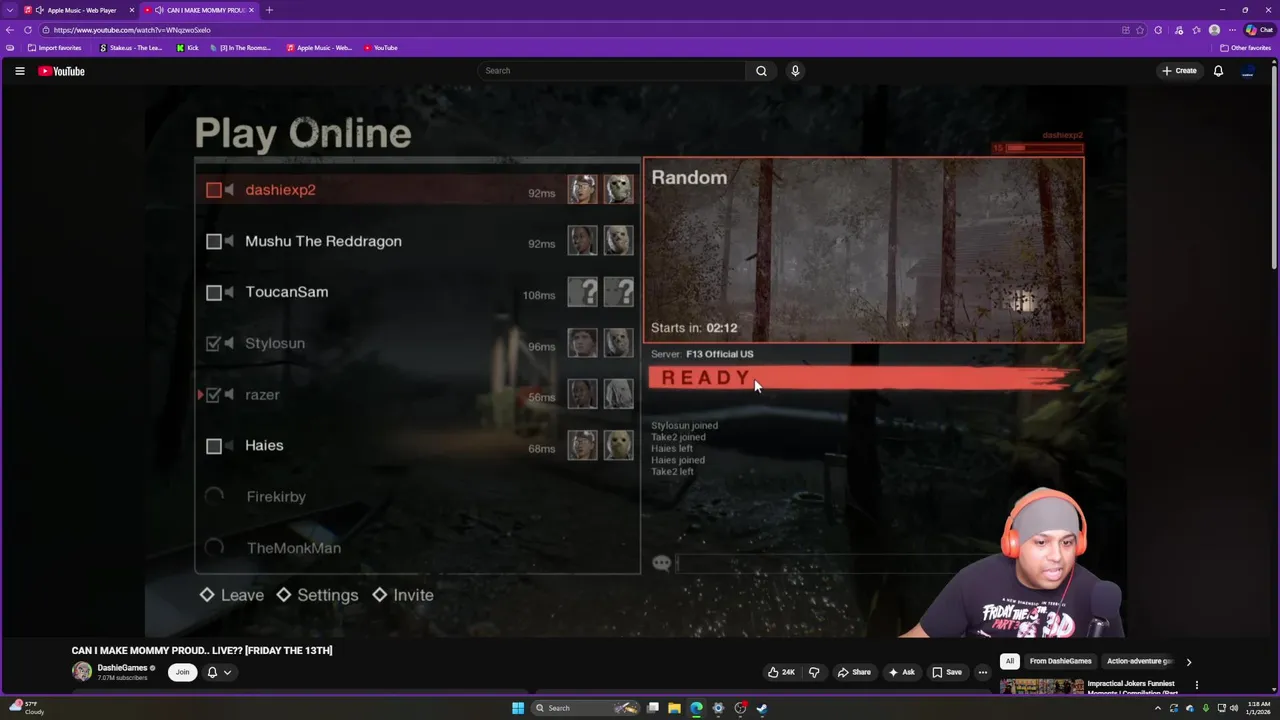1280x720 pixels.
Task: Add this page to favorites star
Action: coord(1140,30)
